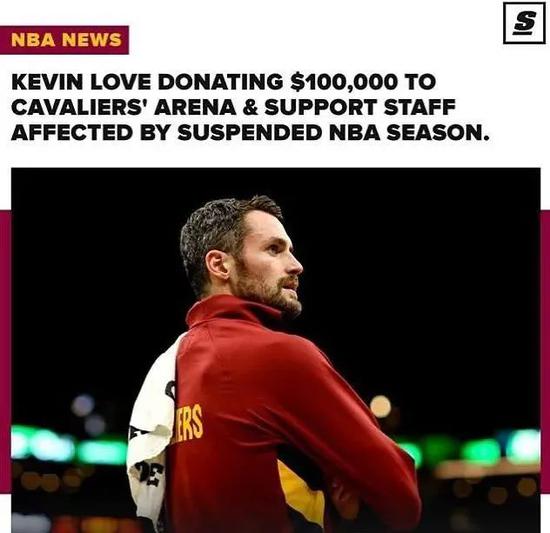Click the word "STAFF" in the headline
The image size is (550, 533).
tap(420, 107)
